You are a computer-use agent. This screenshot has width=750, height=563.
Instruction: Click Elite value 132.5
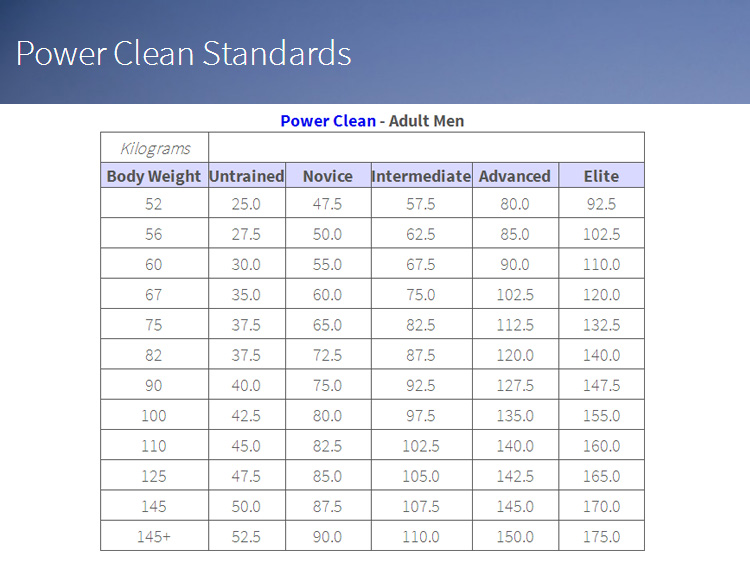tap(601, 325)
